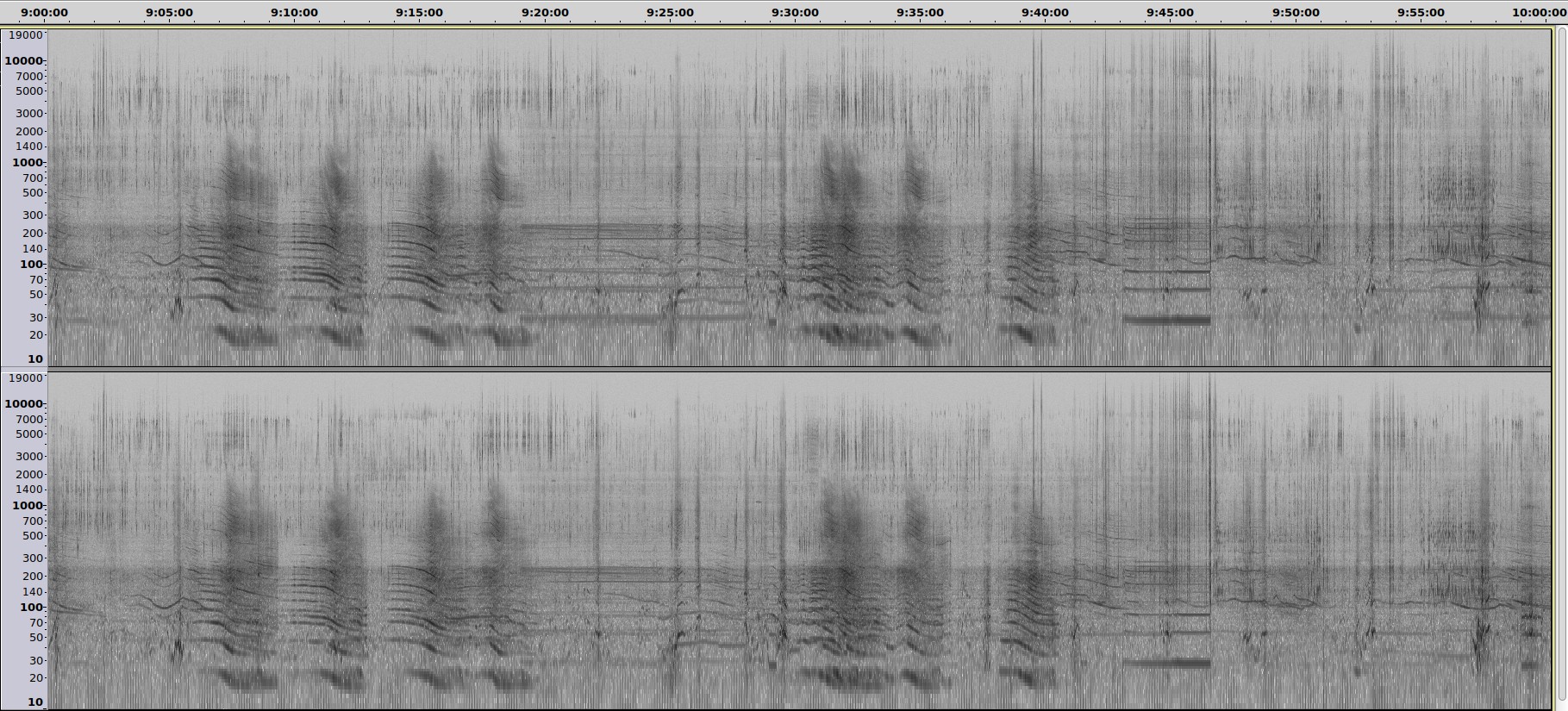Click 9:45:00 on the time ruler
This screenshot has width=1568, height=711.
[1170, 12]
